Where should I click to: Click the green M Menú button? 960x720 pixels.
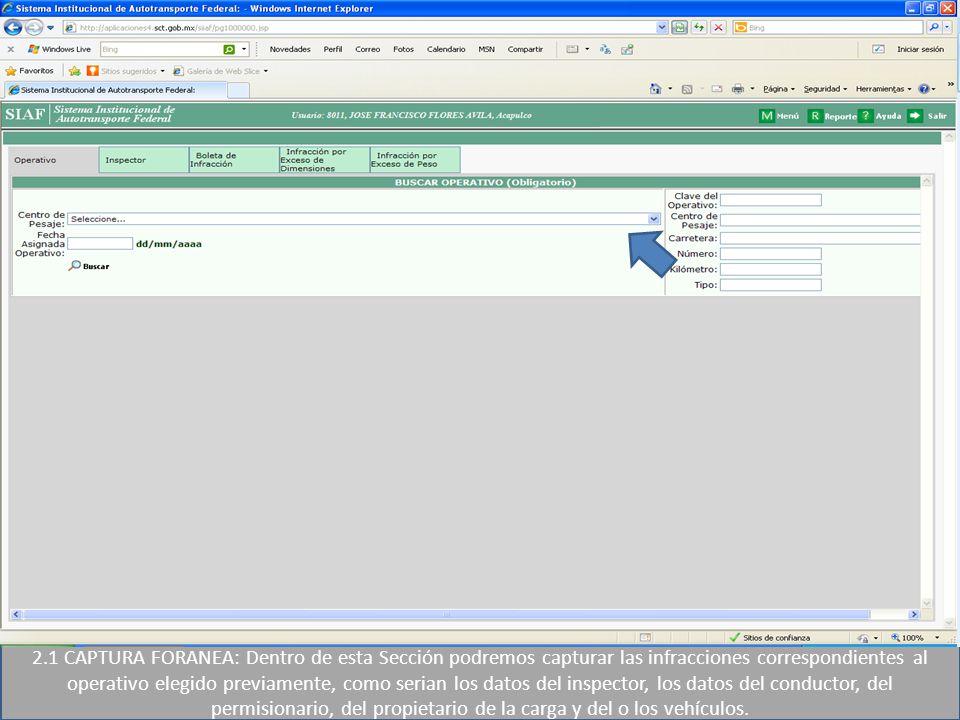coord(779,116)
